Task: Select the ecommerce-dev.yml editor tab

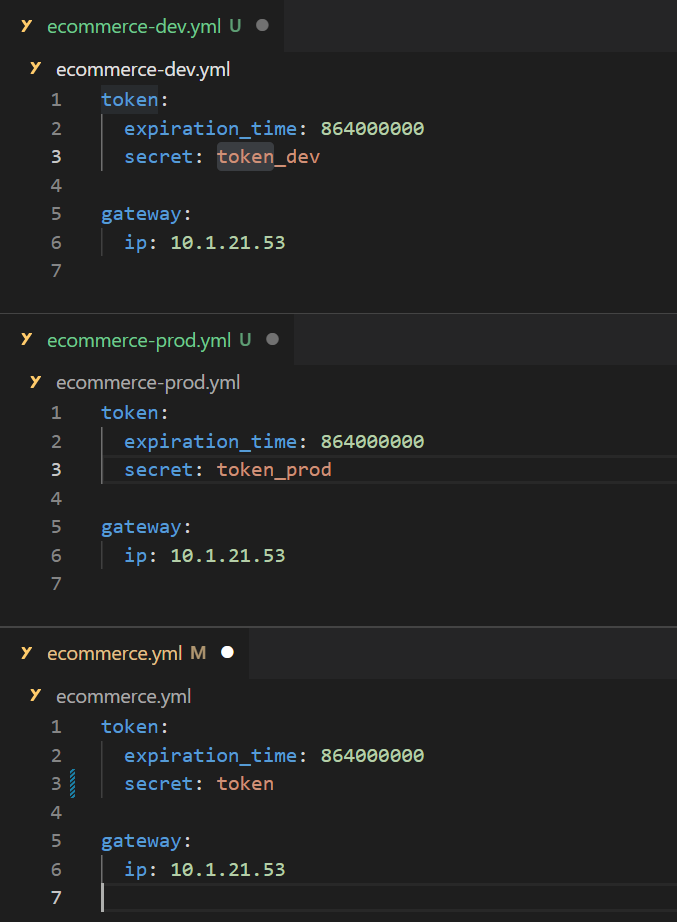Action: click(x=142, y=26)
